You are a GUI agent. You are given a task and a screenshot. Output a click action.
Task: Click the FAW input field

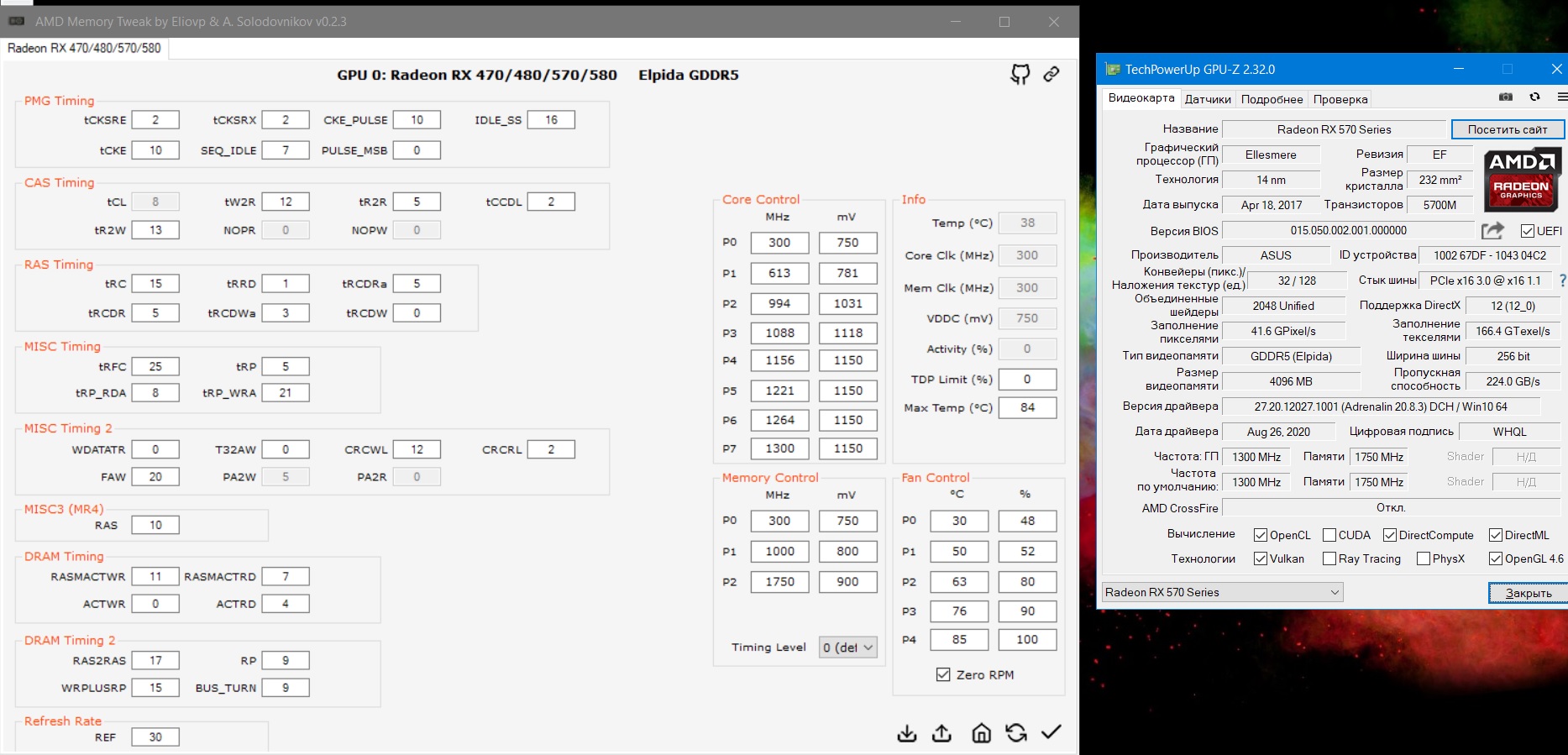pyautogui.click(x=155, y=476)
